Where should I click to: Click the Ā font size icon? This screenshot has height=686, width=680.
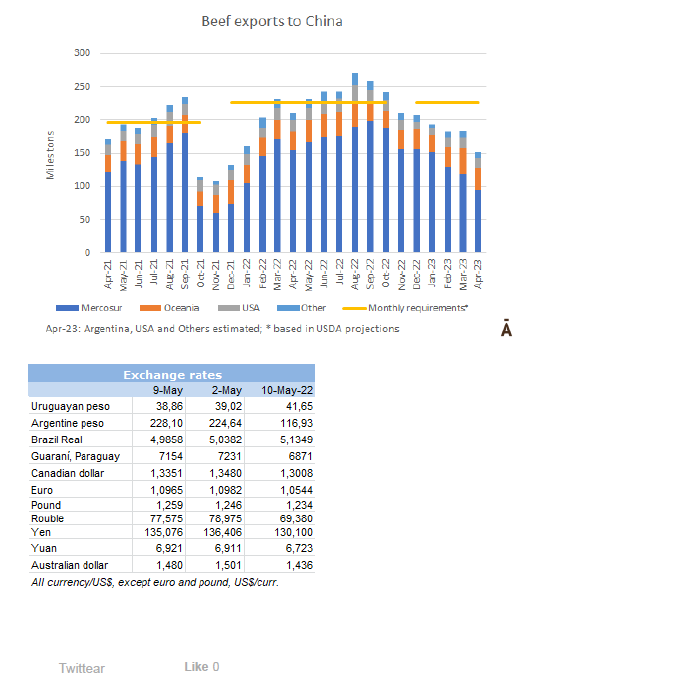tap(506, 329)
